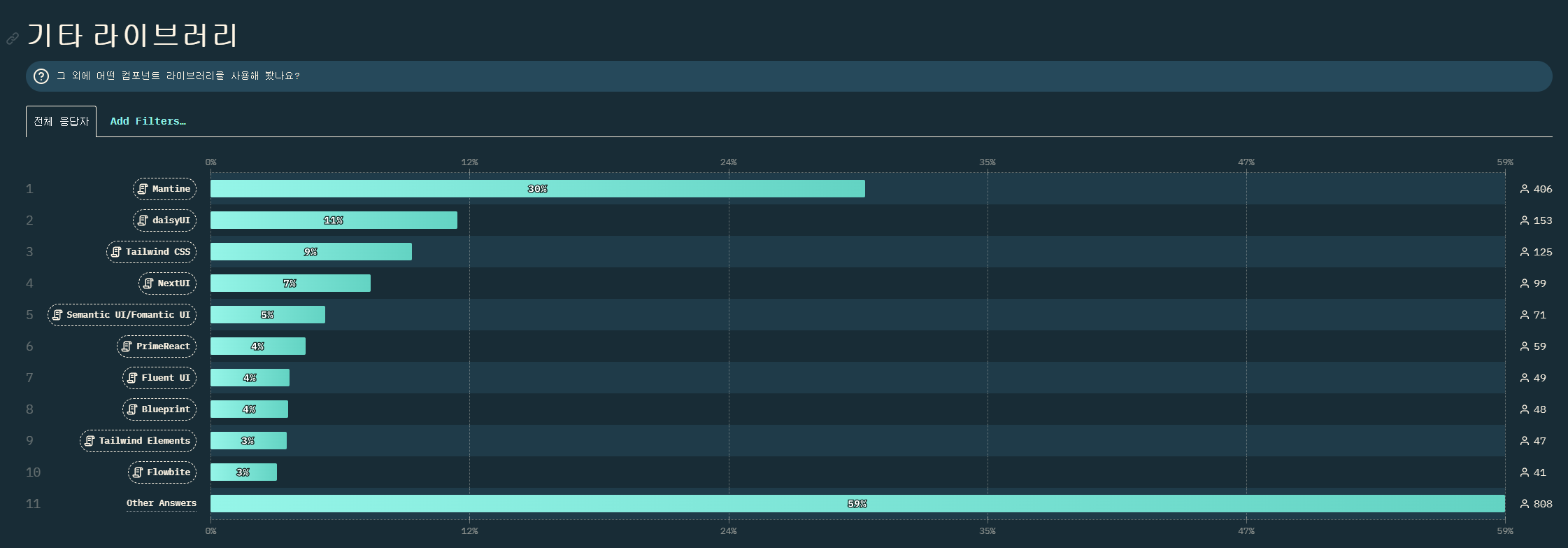The image size is (1568, 548).
Task: Open the Tailwind Elements library label
Action: [x=138, y=441]
